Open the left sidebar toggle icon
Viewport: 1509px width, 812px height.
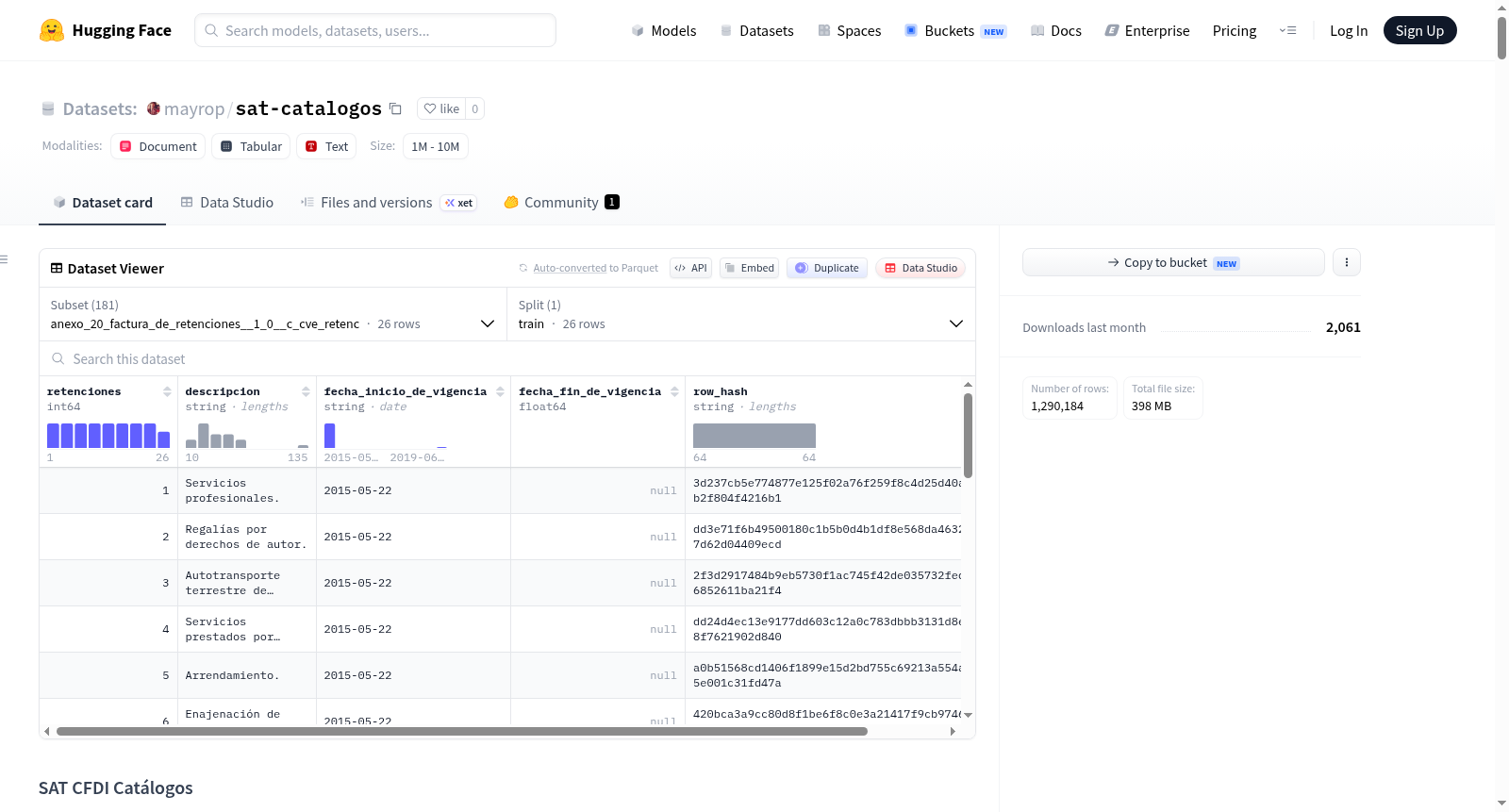4,259
